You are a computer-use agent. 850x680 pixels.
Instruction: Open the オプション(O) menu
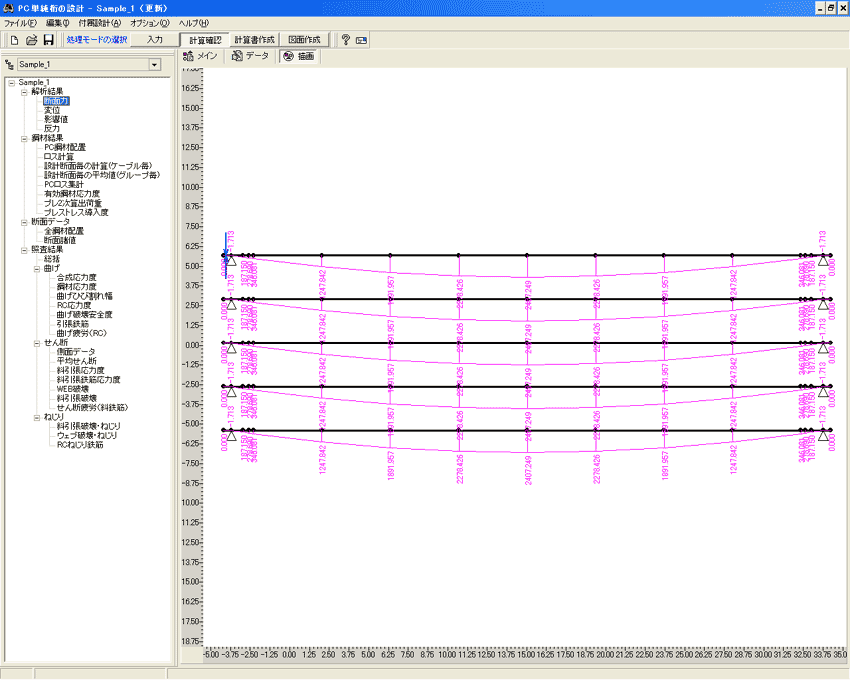[x=150, y=22]
